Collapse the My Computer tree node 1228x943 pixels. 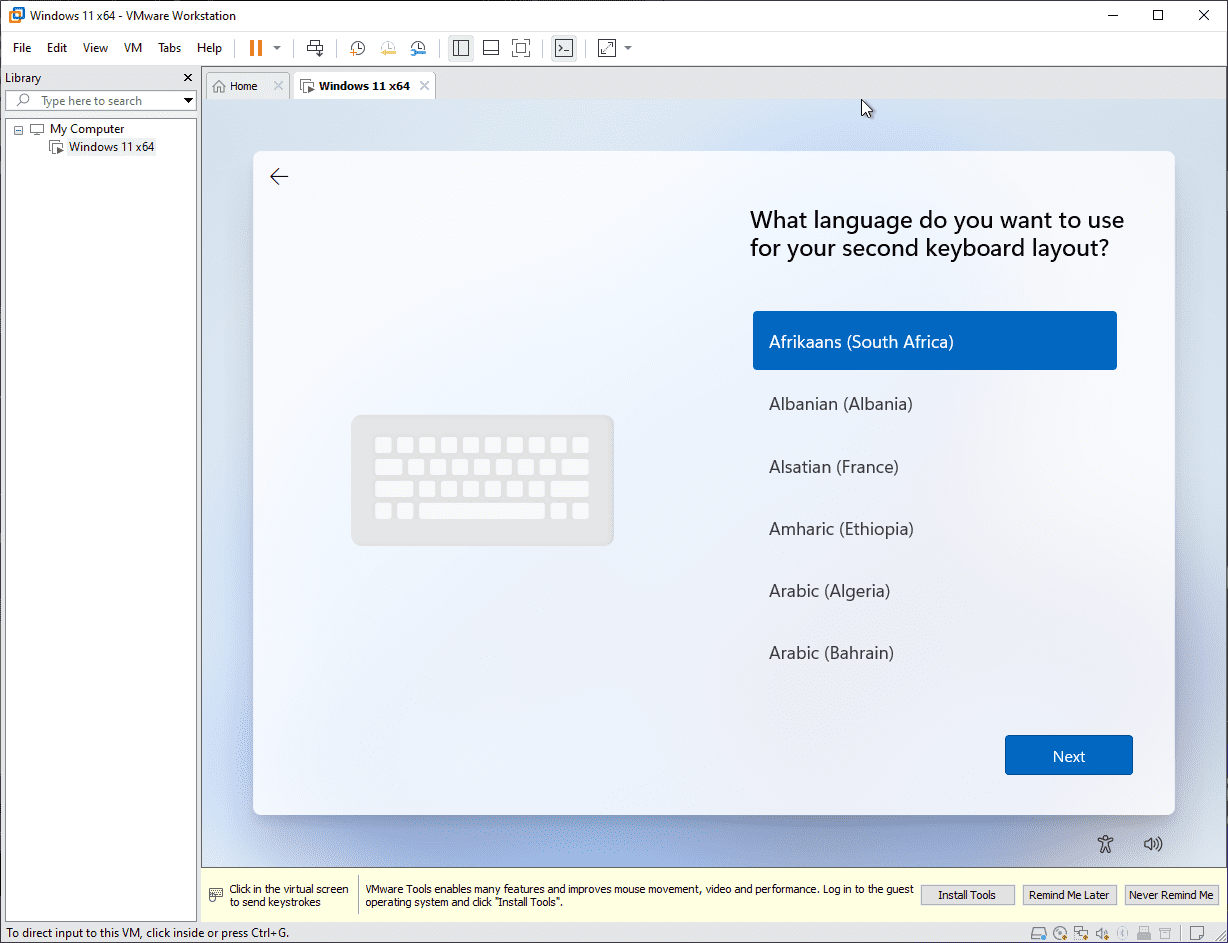click(x=19, y=130)
